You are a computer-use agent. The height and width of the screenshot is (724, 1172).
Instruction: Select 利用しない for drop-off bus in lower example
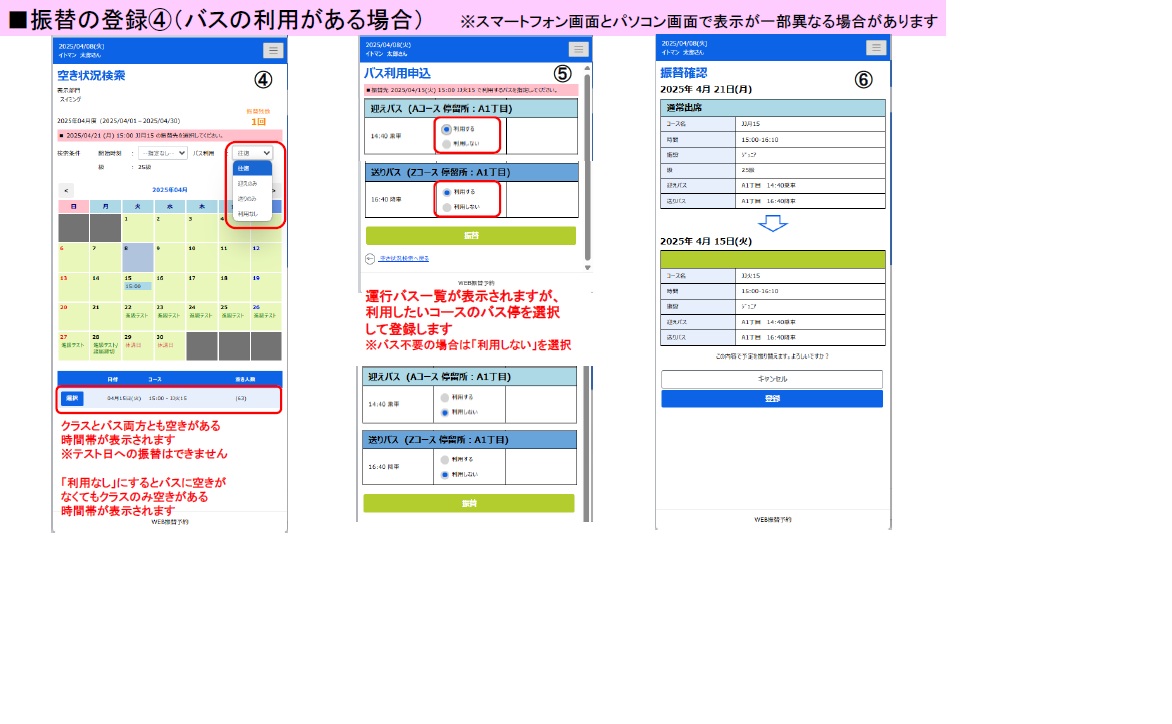pos(445,474)
